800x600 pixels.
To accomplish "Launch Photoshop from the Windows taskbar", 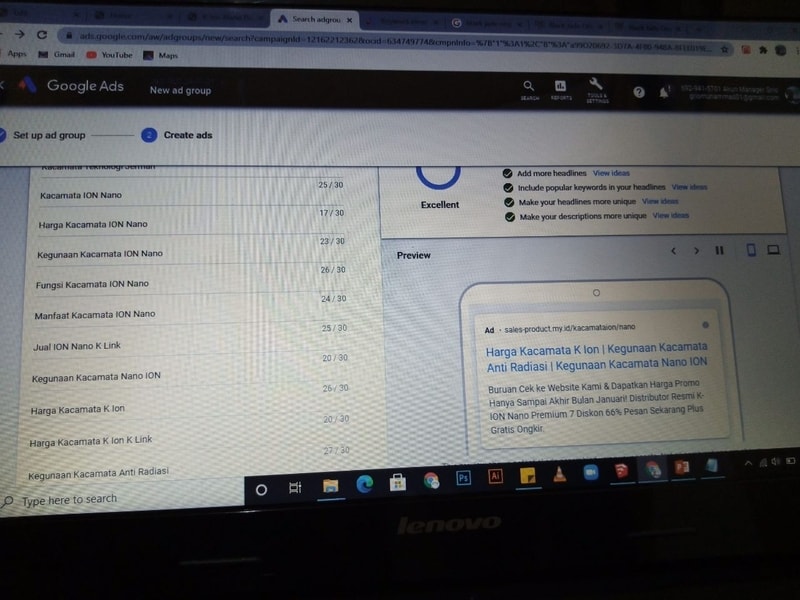I will tap(463, 478).
